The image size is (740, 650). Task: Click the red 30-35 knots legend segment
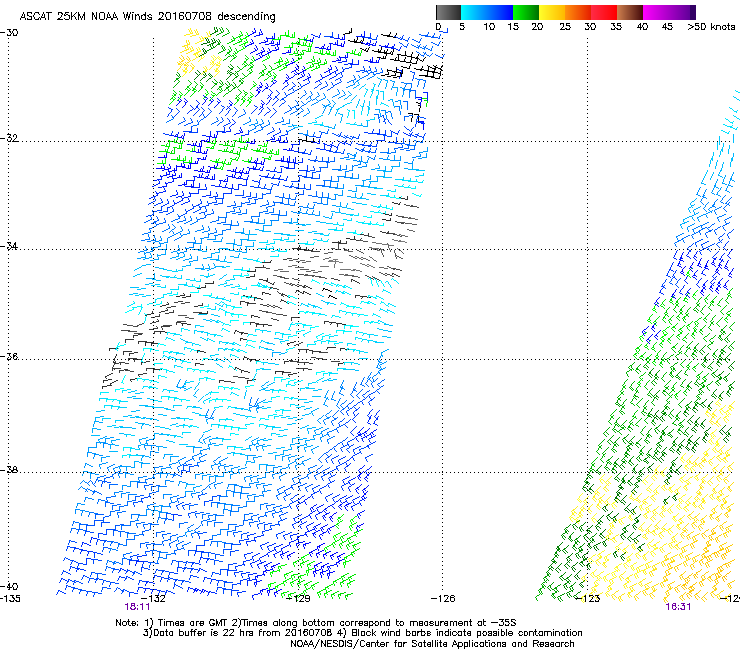tap(604, 12)
